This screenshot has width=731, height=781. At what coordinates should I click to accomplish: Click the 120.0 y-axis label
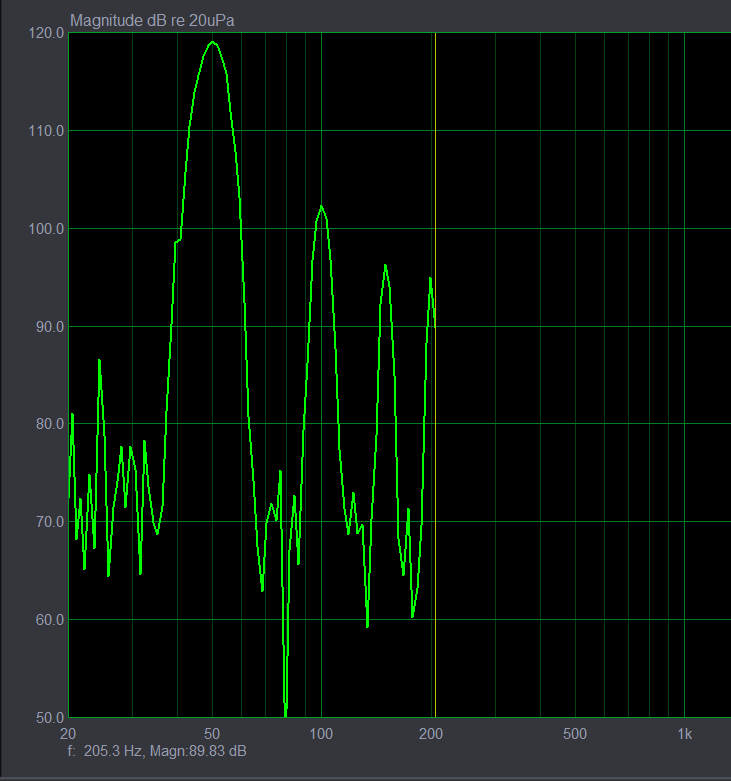[x=46, y=33]
